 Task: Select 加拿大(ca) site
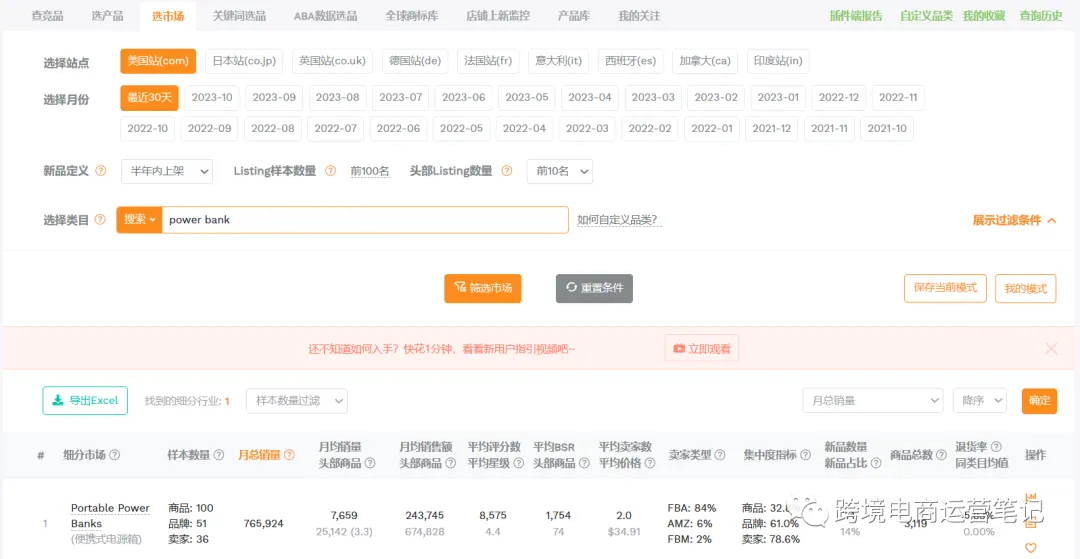tap(705, 61)
